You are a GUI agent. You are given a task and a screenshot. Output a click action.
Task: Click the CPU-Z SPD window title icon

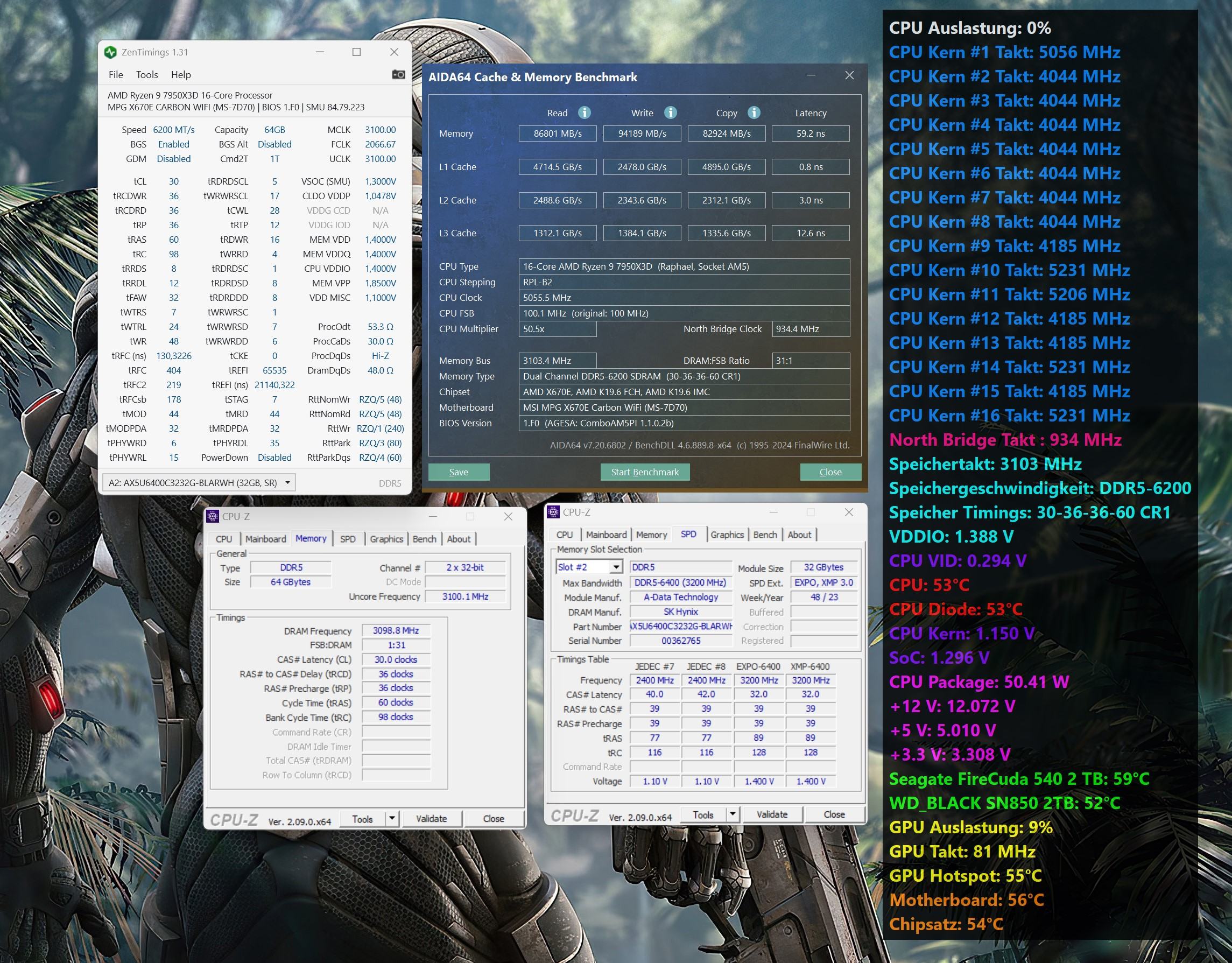[553, 512]
